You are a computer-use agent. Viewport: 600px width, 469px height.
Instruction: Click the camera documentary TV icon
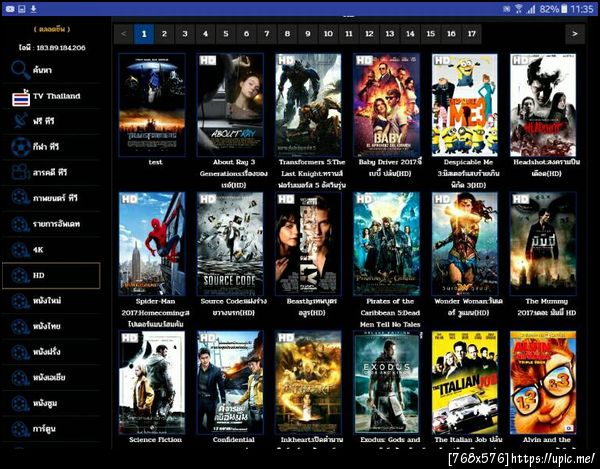pos(20,173)
